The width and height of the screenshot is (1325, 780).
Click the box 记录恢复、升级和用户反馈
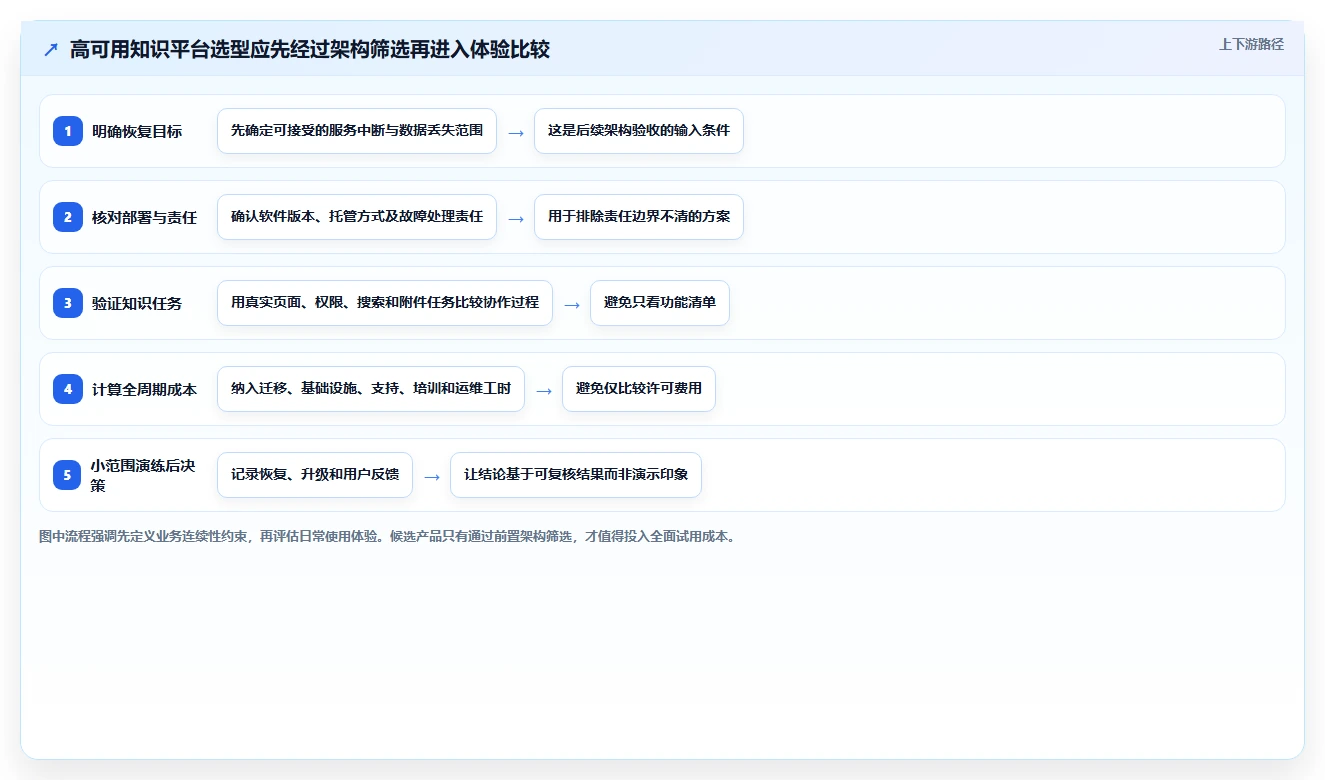(x=315, y=475)
